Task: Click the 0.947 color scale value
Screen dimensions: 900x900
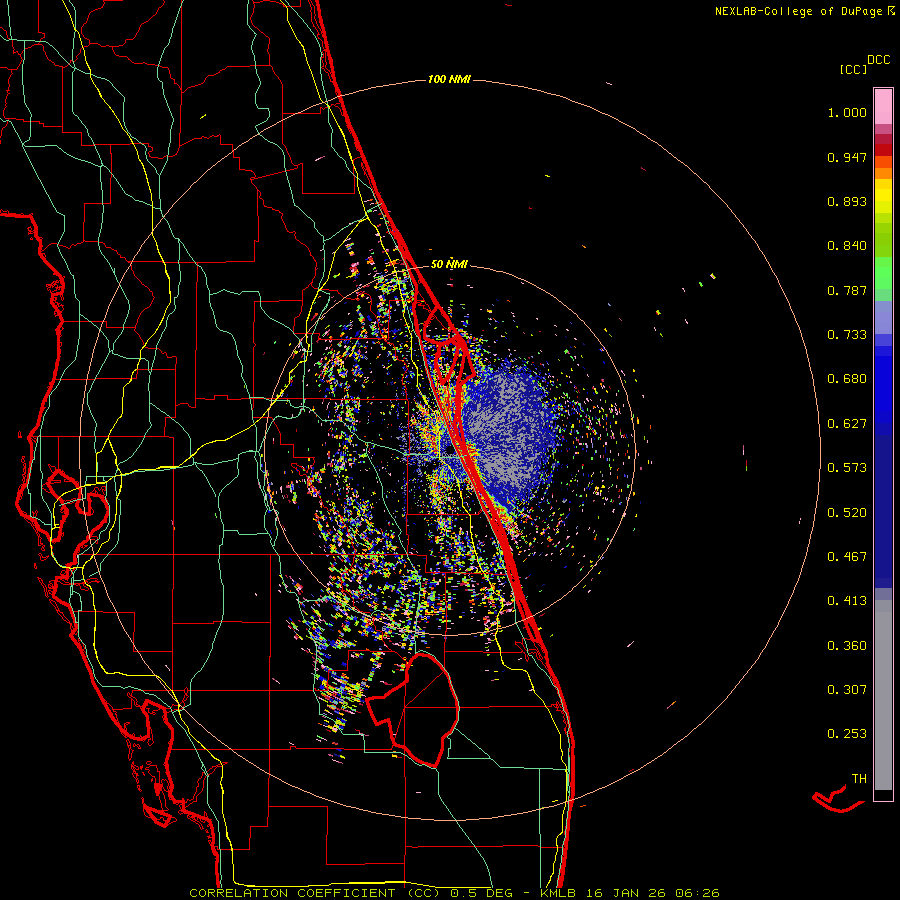Action: 847,157
